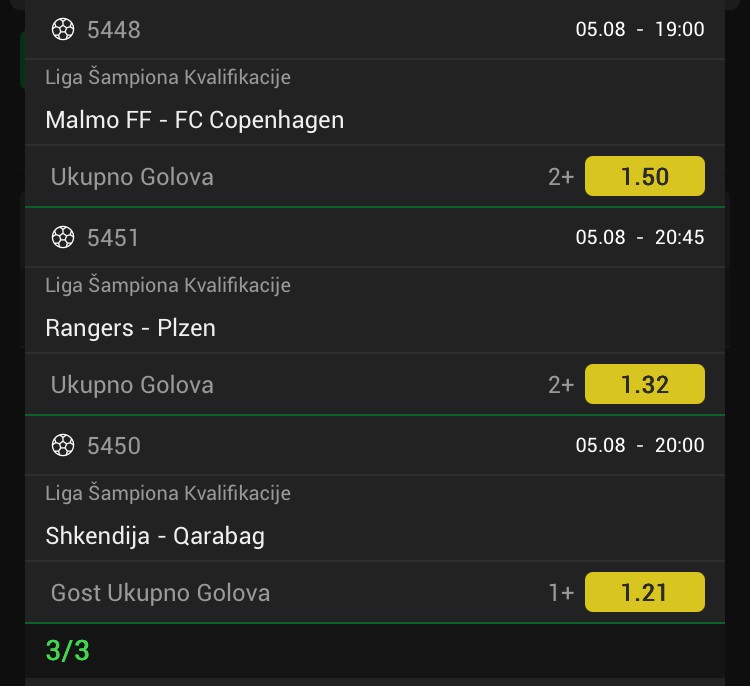Tap the 05.08 - 20:00 kickoff time

click(640, 445)
